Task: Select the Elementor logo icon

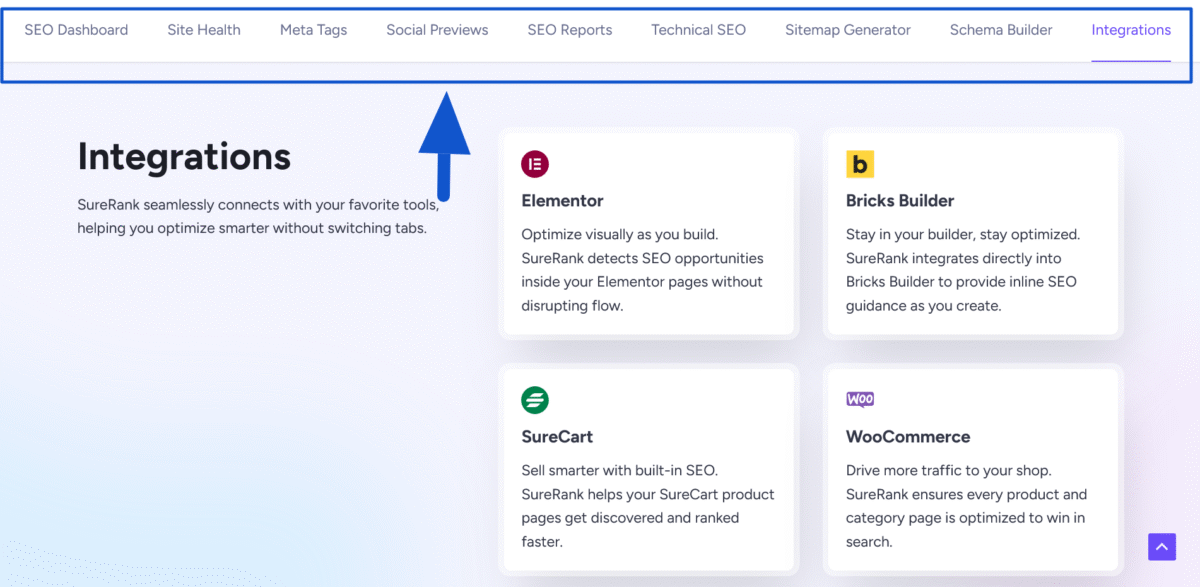Action: tap(535, 163)
